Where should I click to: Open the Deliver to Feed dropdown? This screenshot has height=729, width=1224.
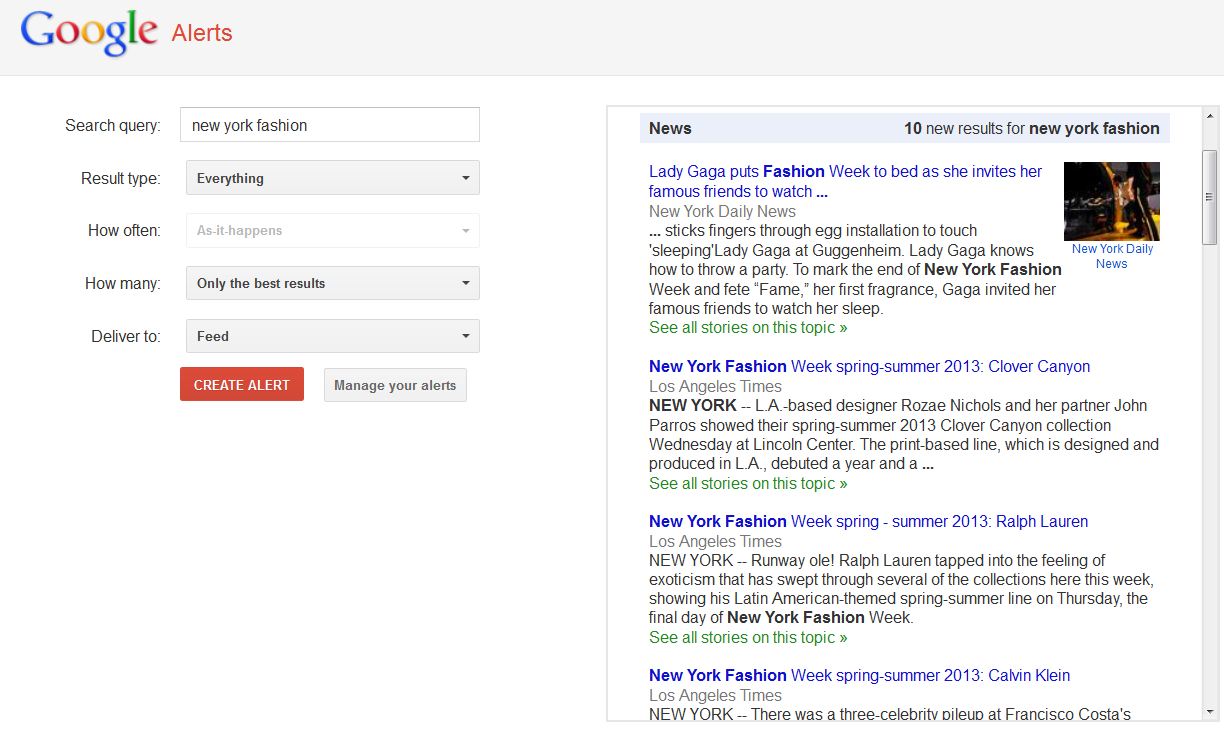(x=333, y=336)
